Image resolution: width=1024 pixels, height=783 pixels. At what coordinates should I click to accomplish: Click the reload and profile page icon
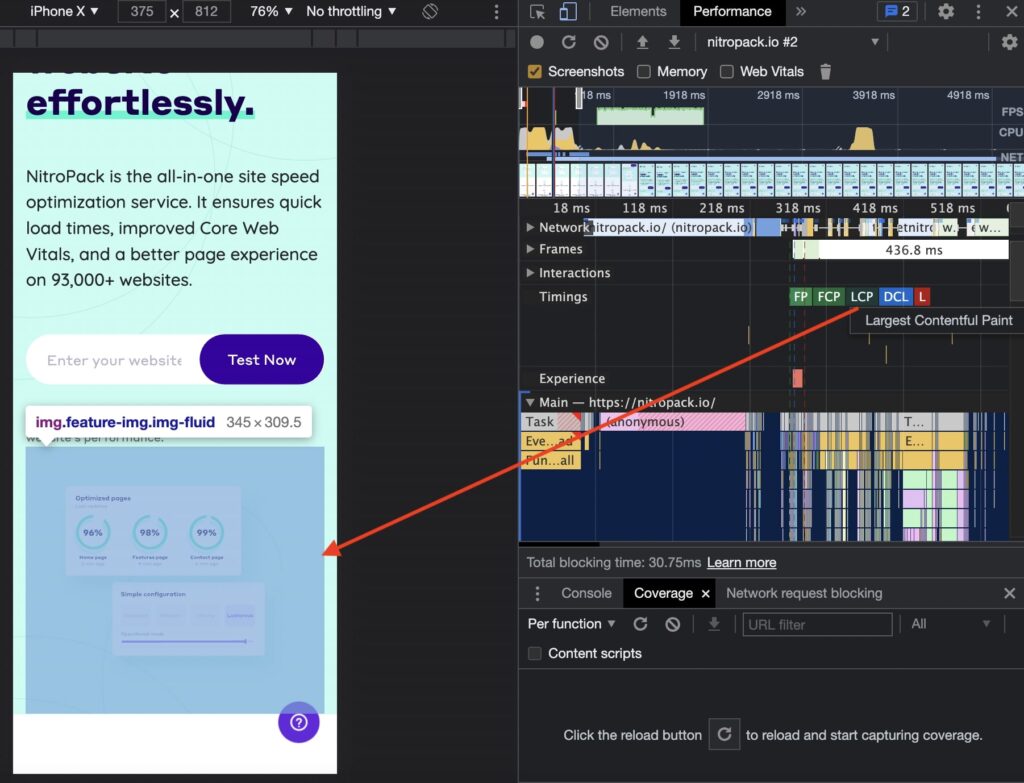(569, 42)
